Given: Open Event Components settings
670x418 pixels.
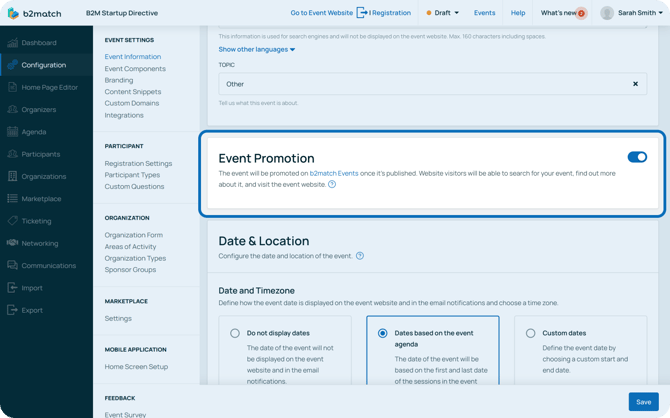Looking at the screenshot, I should click(135, 68).
